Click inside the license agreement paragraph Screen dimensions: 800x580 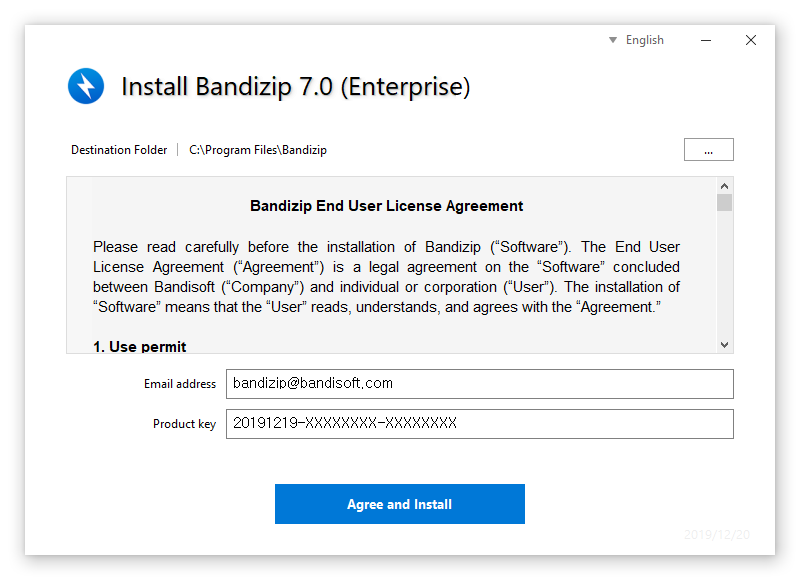(386, 277)
